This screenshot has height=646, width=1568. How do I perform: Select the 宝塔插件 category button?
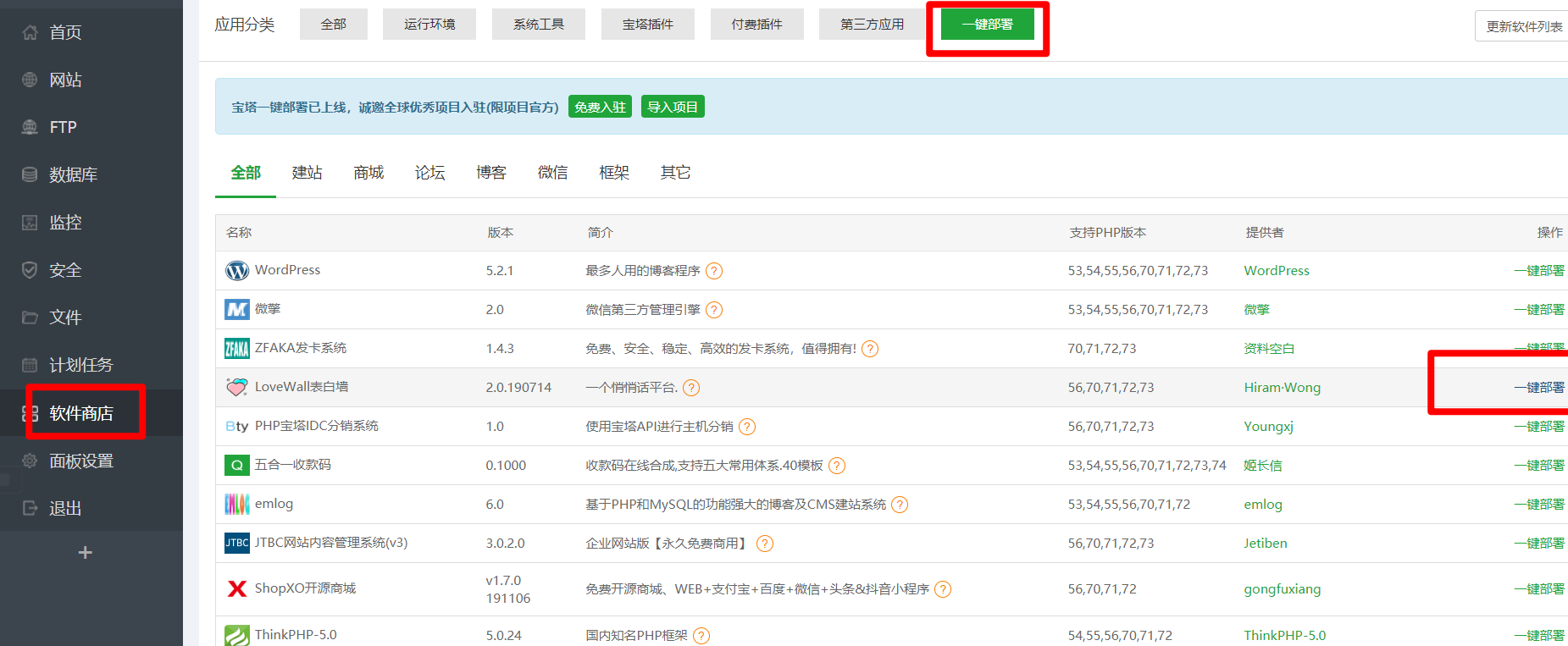(x=648, y=25)
